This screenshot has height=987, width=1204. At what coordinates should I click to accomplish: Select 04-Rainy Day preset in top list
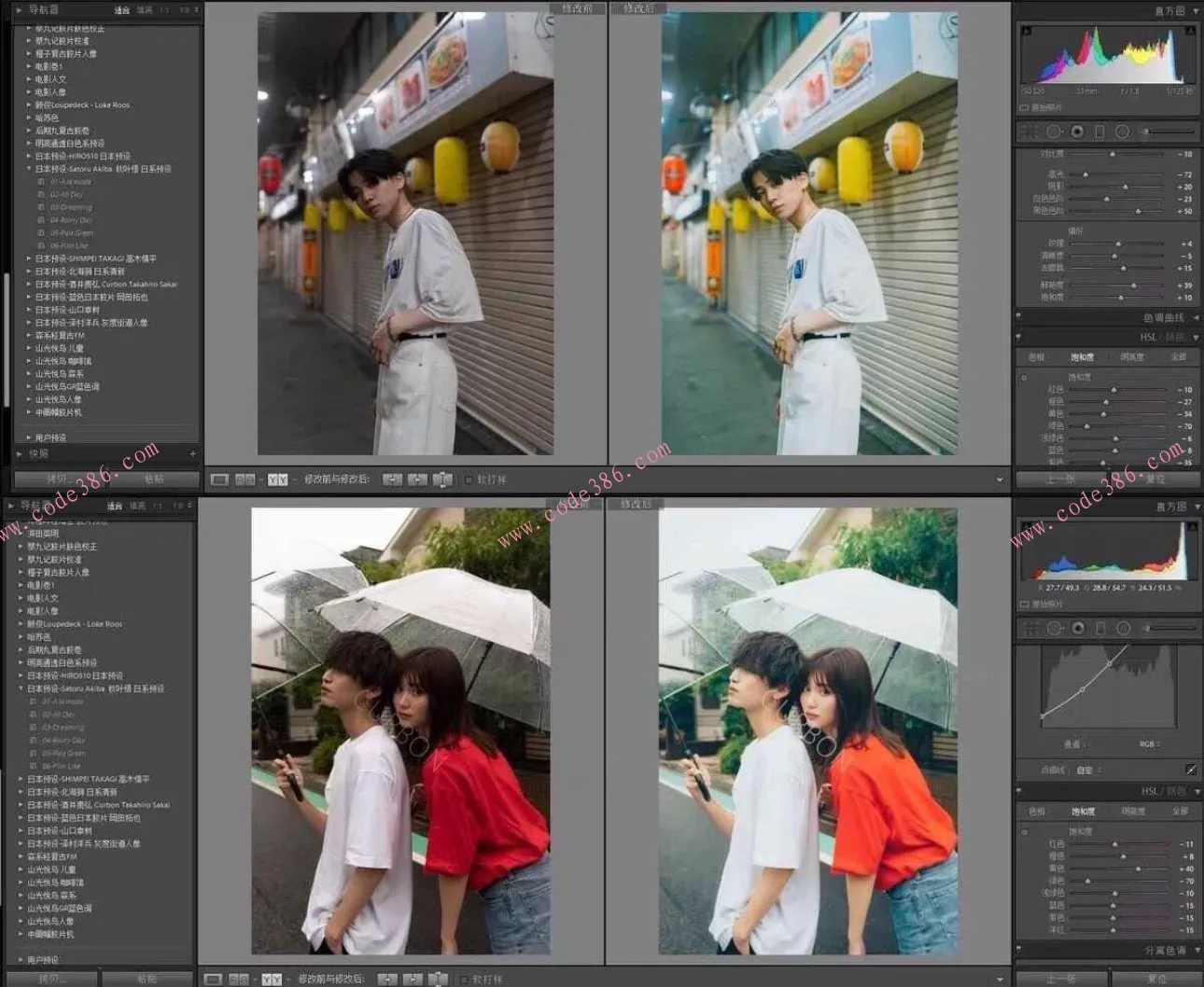coord(71,220)
